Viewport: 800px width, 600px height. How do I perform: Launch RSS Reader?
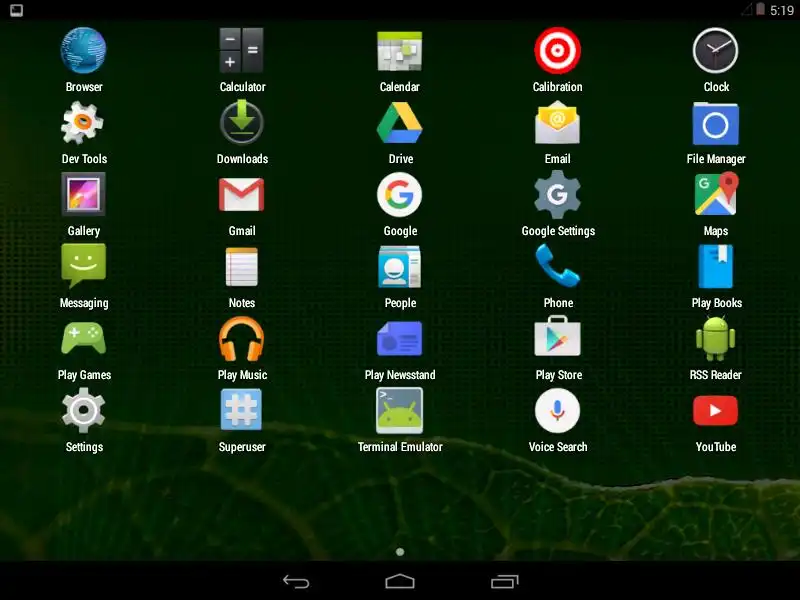point(715,338)
